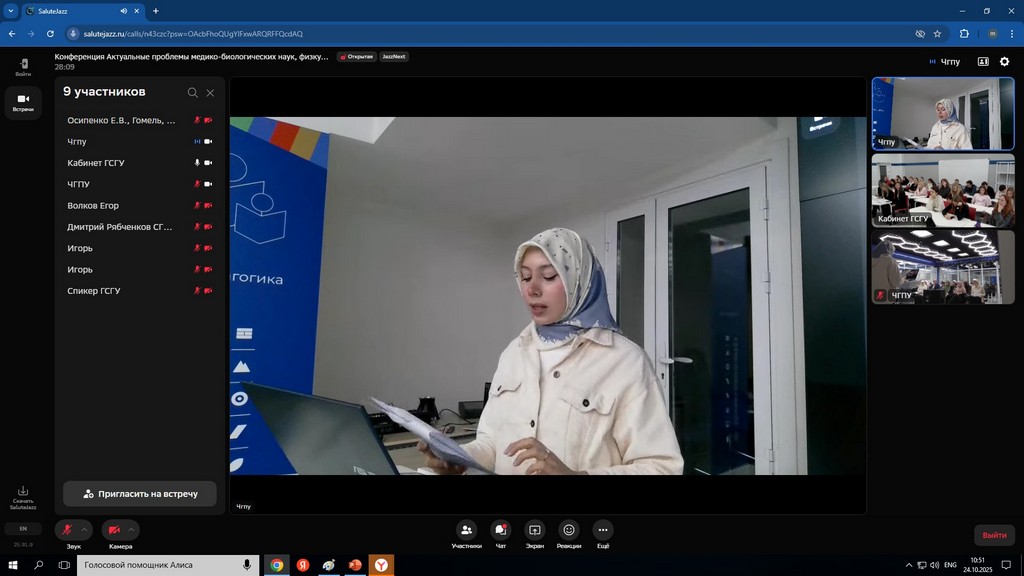
Task: Click Пригласить на встречу button
Action: tap(140, 494)
